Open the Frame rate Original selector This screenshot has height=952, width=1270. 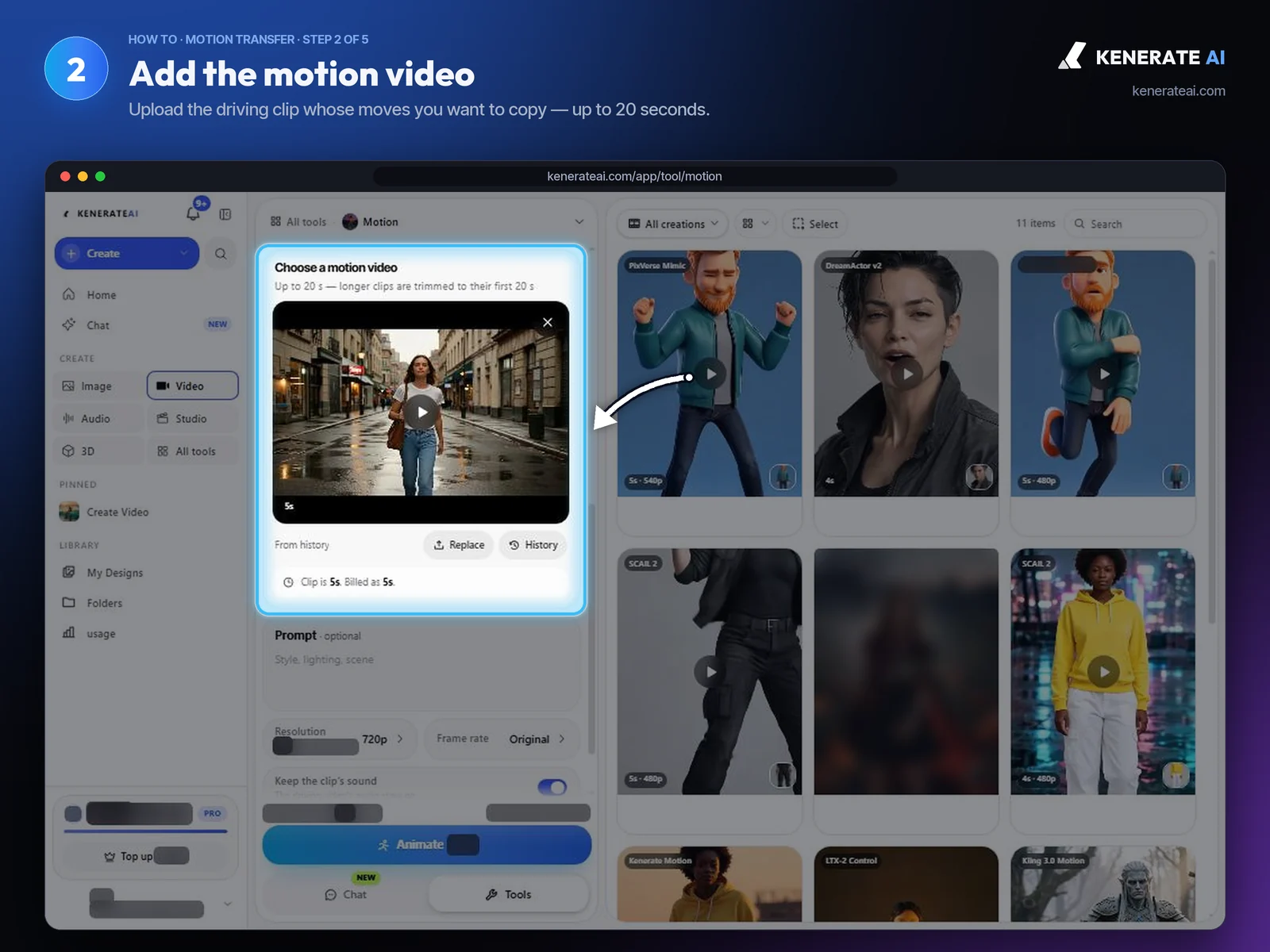coord(503,739)
